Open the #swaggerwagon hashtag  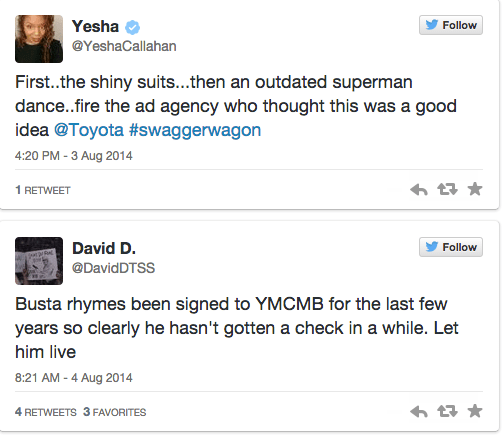point(195,131)
